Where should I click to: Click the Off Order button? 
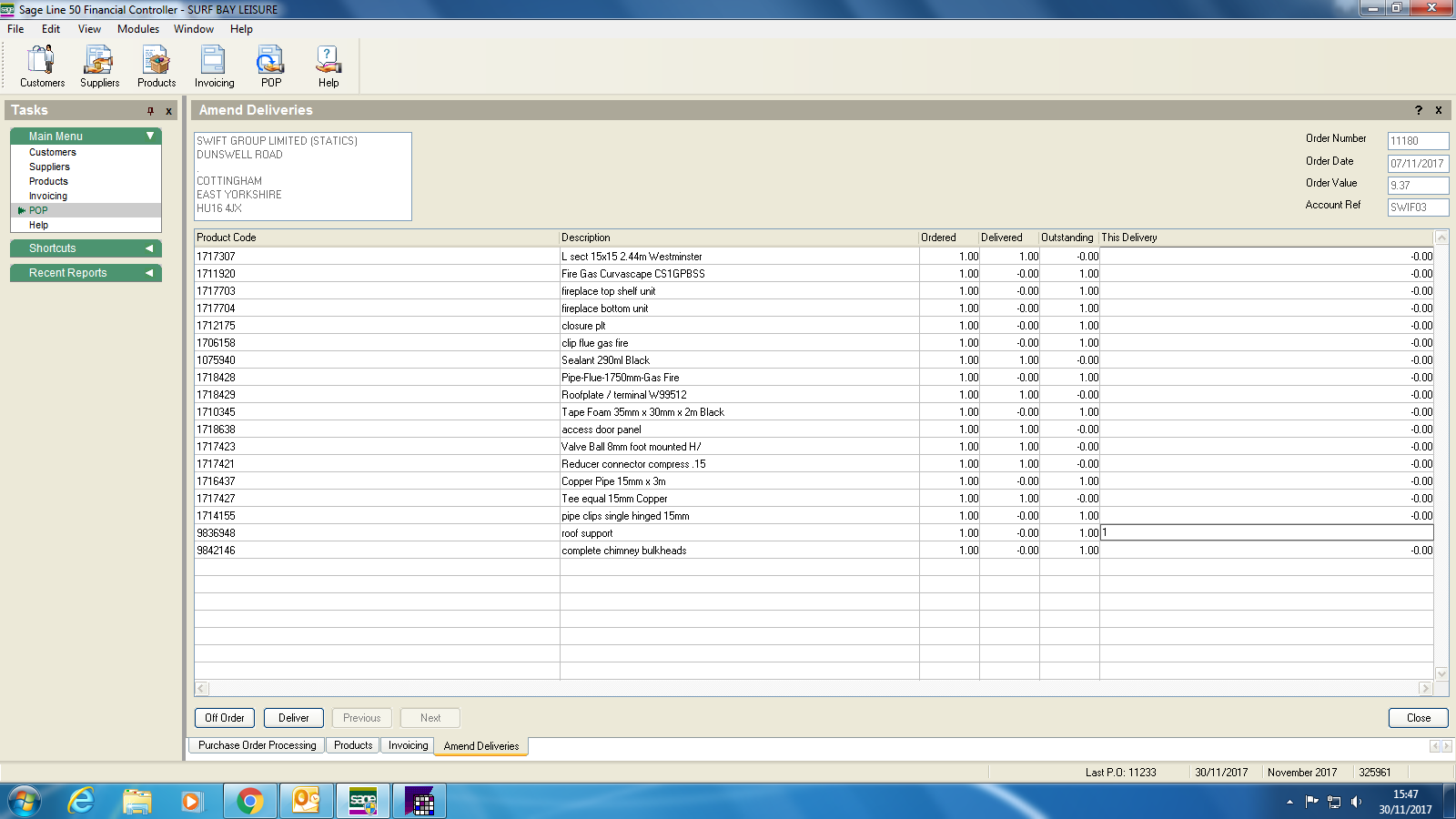tap(225, 718)
